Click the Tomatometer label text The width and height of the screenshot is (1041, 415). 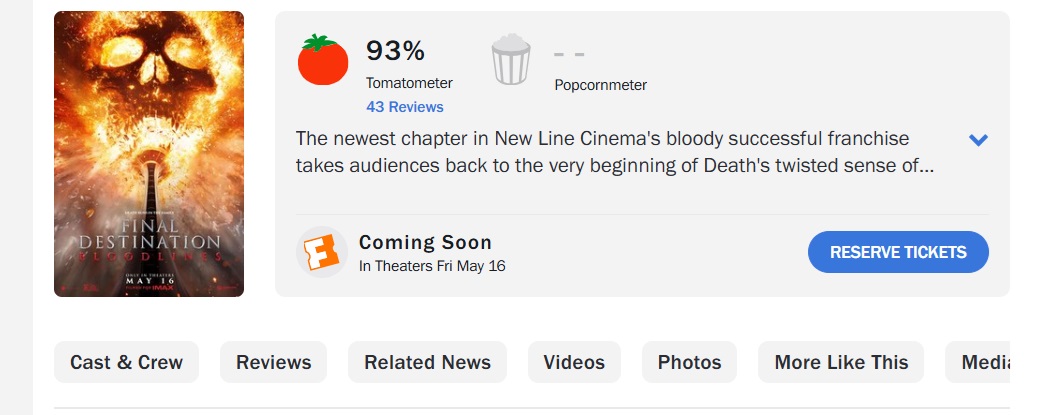coord(409,83)
